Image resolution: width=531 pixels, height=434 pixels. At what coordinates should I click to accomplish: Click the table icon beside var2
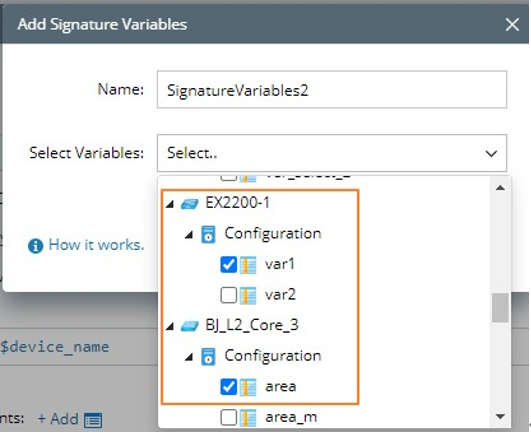pyautogui.click(x=248, y=296)
